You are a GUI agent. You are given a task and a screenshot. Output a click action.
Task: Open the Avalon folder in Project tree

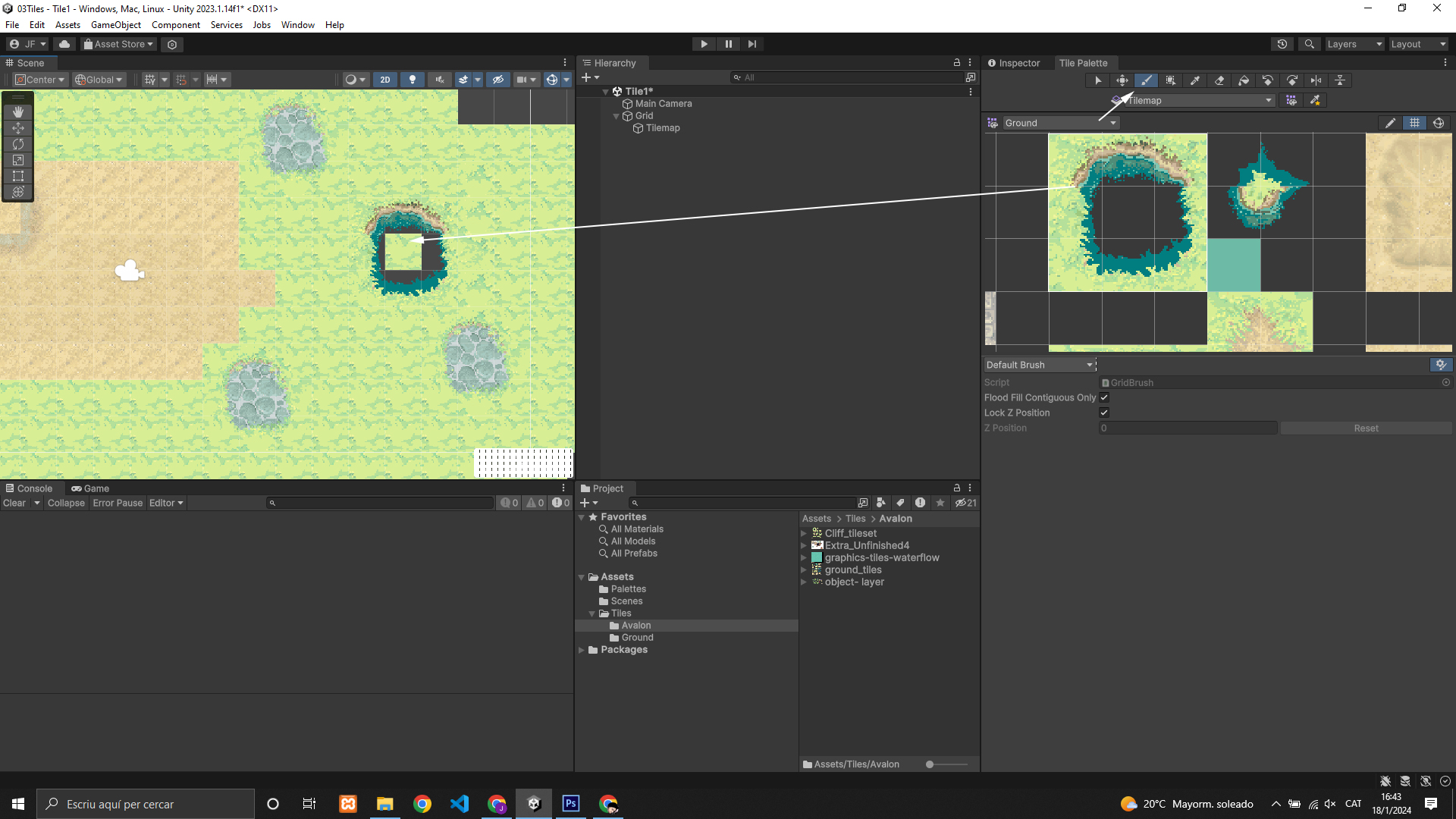635,626
